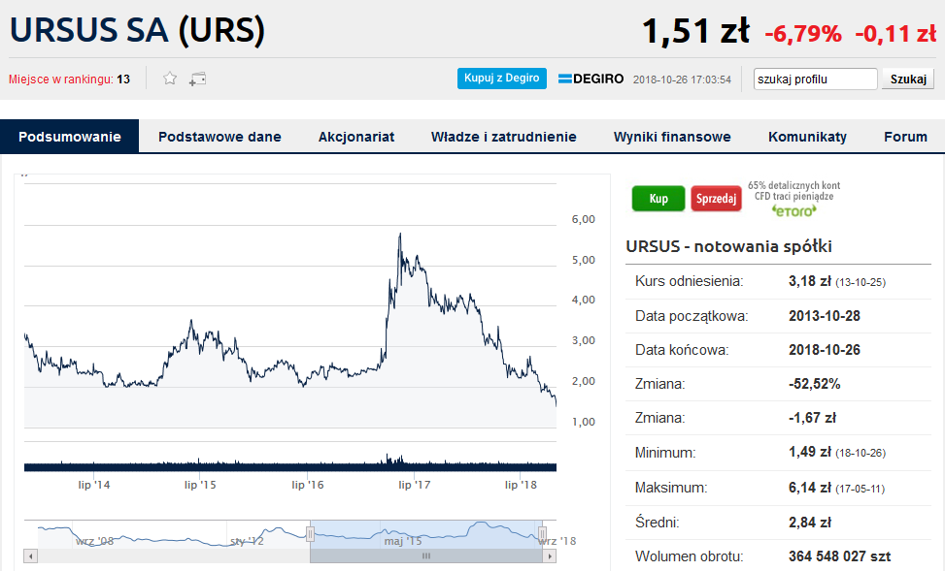Click Data początkowa value 2013-10-28

click(x=824, y=316)
